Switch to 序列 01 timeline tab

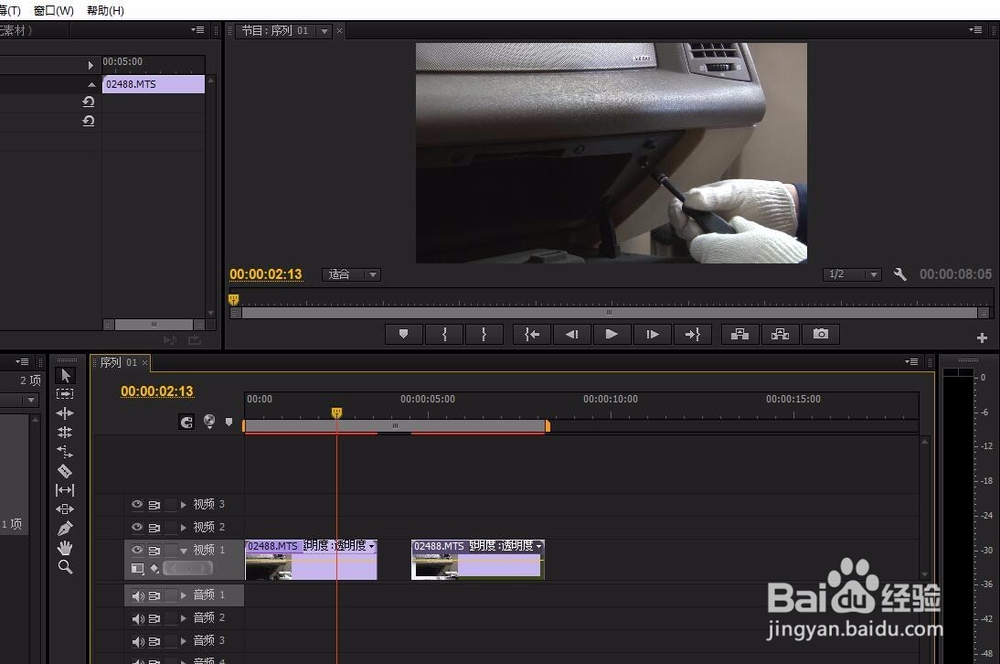(x=119, y=362)
